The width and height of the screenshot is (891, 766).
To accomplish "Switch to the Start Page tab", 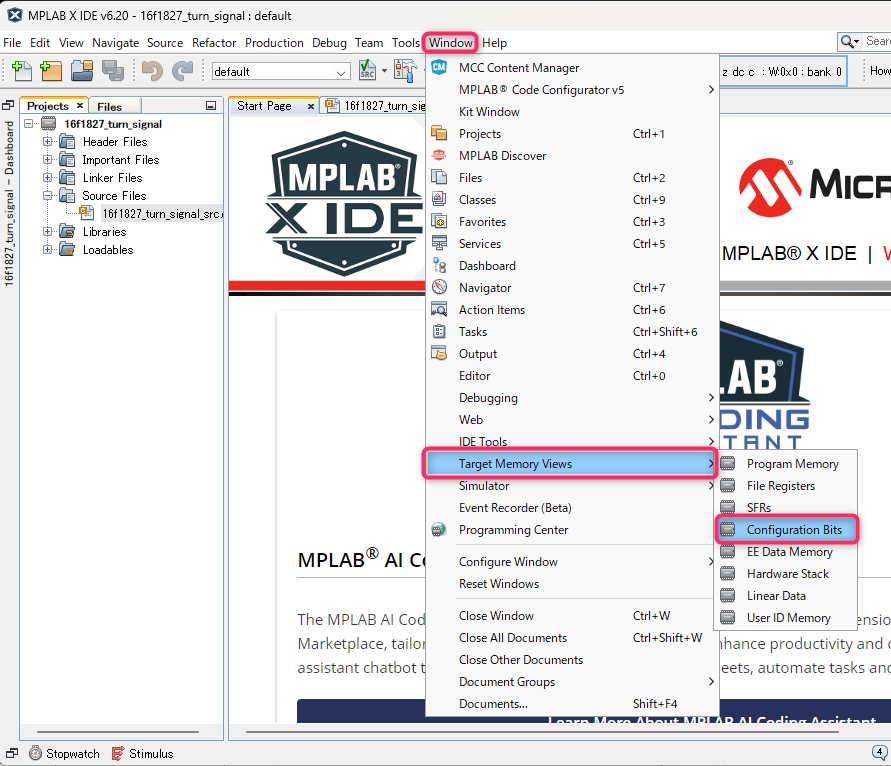I will point(264,106).
